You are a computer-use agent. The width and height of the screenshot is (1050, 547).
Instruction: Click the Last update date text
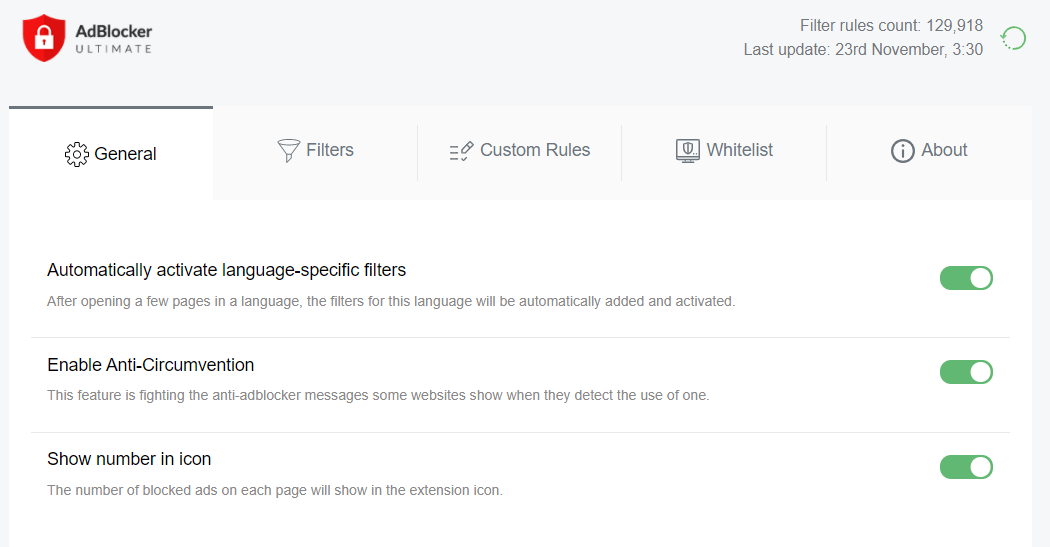863,49
